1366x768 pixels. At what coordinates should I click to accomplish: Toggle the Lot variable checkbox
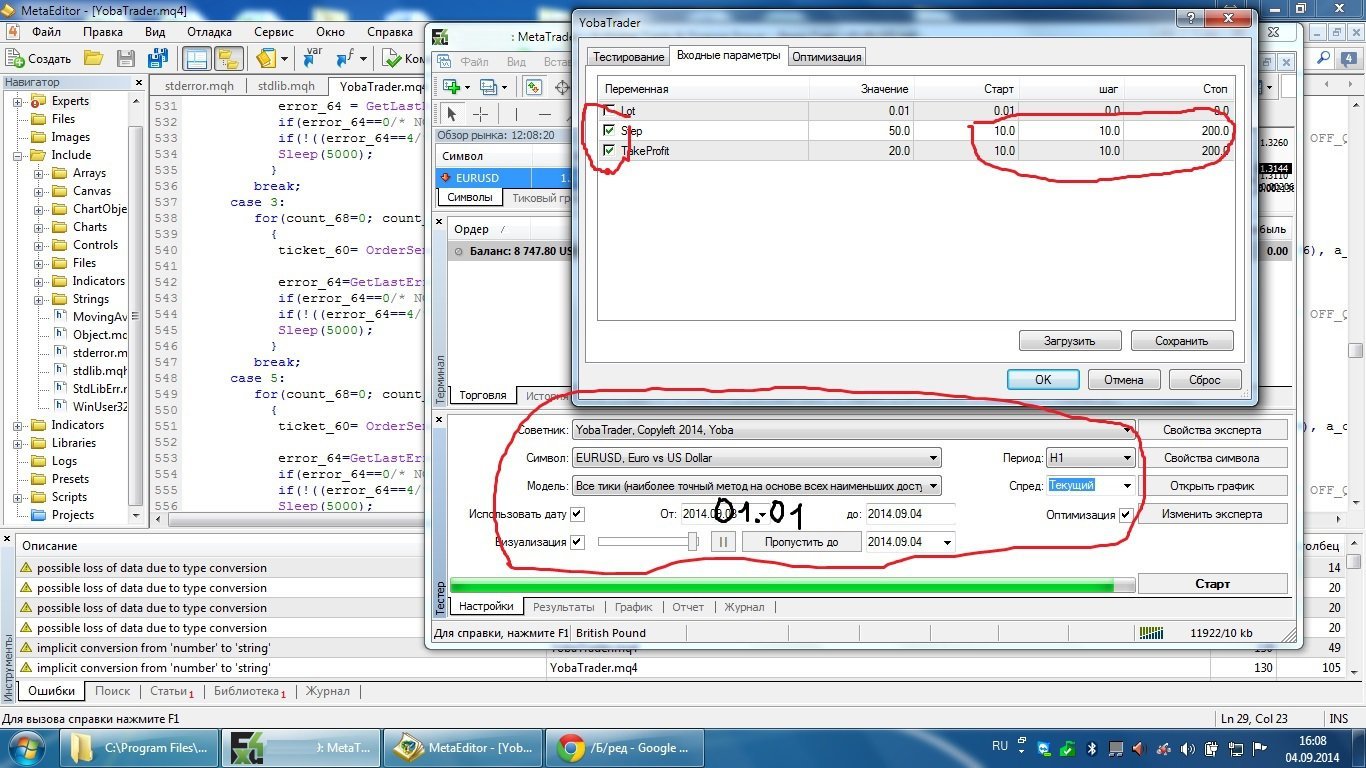(609, 110)
